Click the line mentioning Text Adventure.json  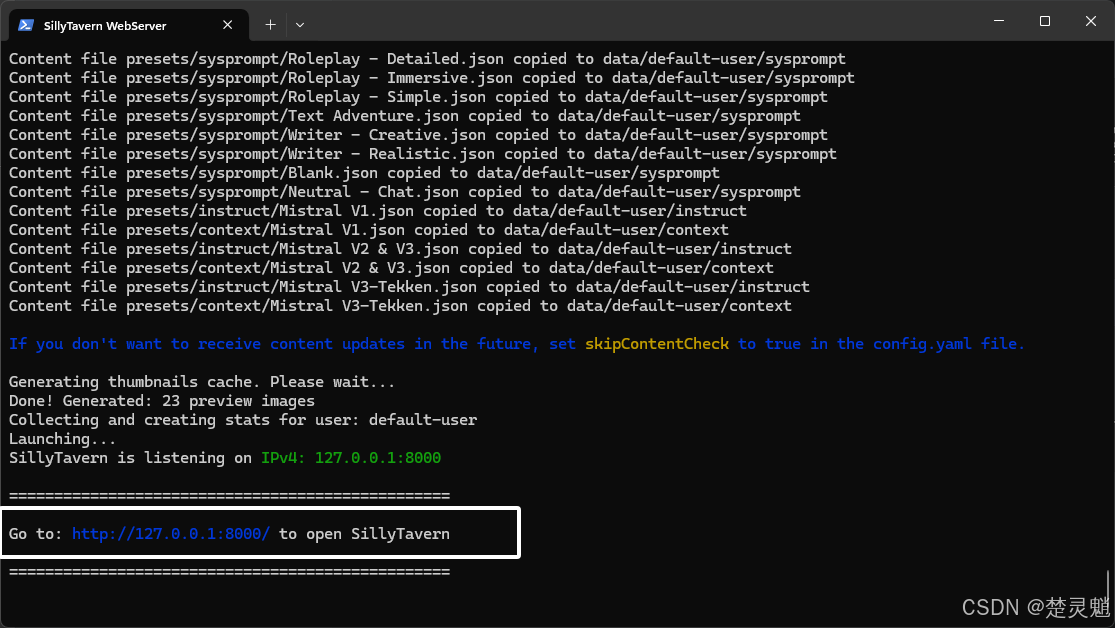(405, 116)
